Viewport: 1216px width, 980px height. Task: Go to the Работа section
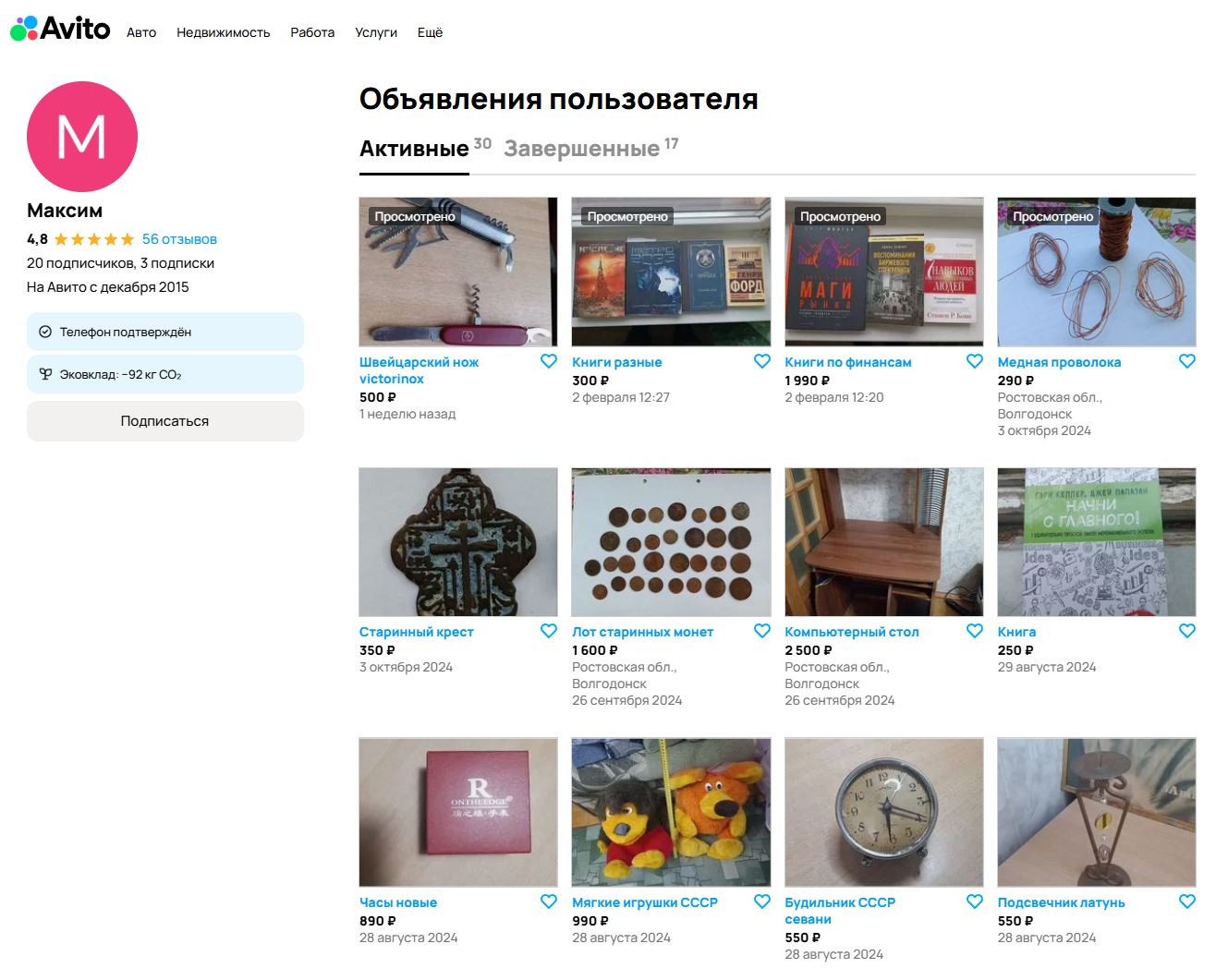point(312,32)
